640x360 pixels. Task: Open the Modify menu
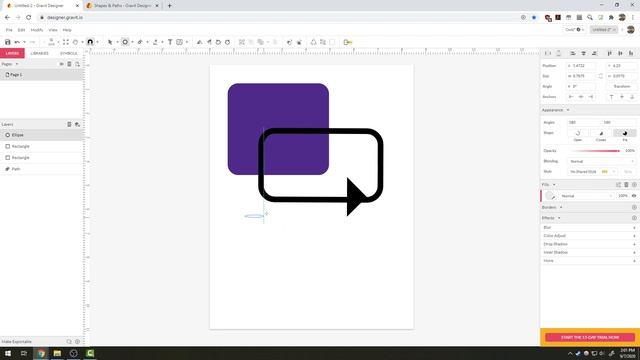pyautogui.click(x=37, y=30)
